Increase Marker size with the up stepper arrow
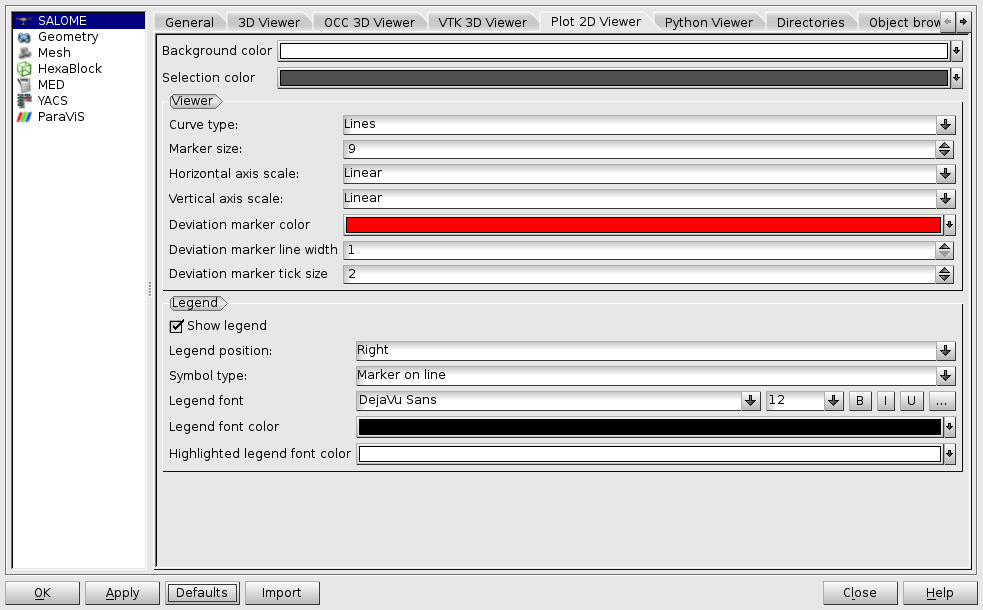983x610 pixels. coord(944,144)
